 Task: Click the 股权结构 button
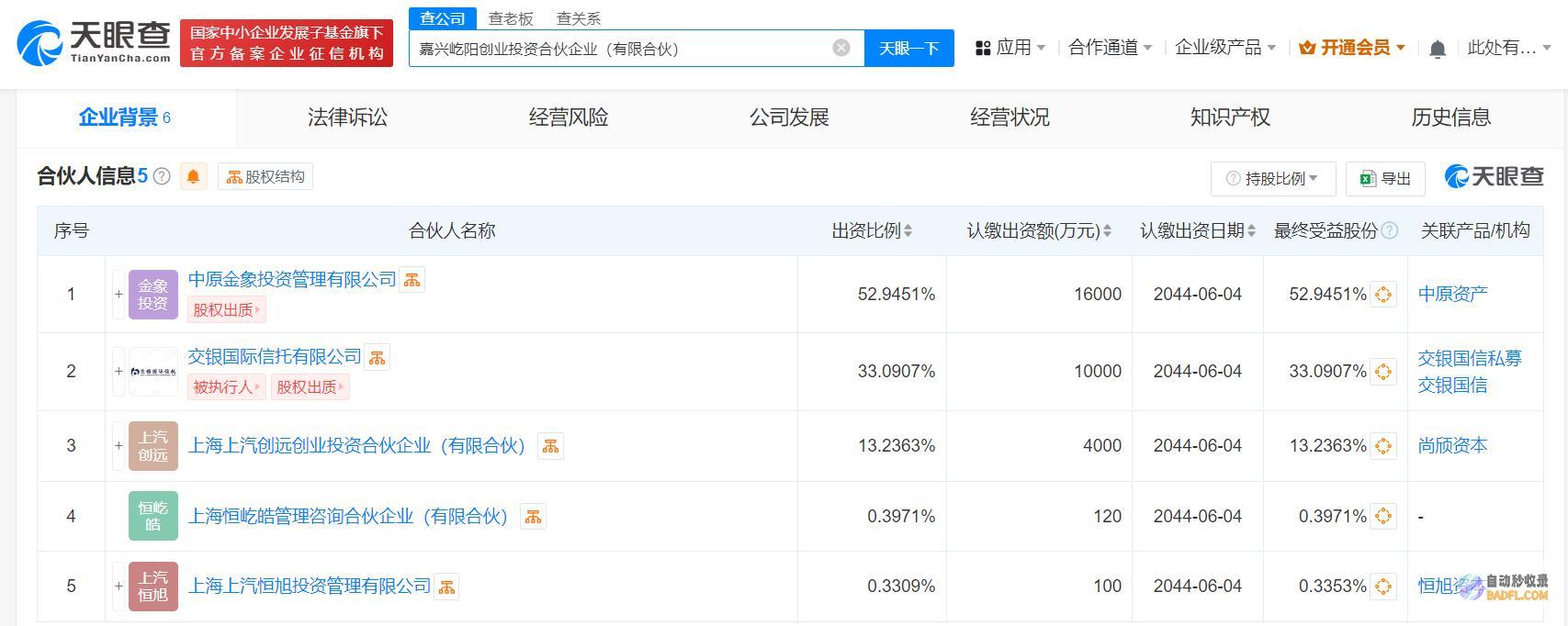tap(265, 176)
